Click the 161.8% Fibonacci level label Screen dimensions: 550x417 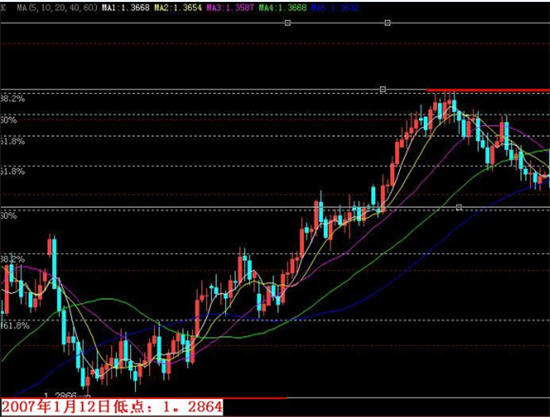14,326
